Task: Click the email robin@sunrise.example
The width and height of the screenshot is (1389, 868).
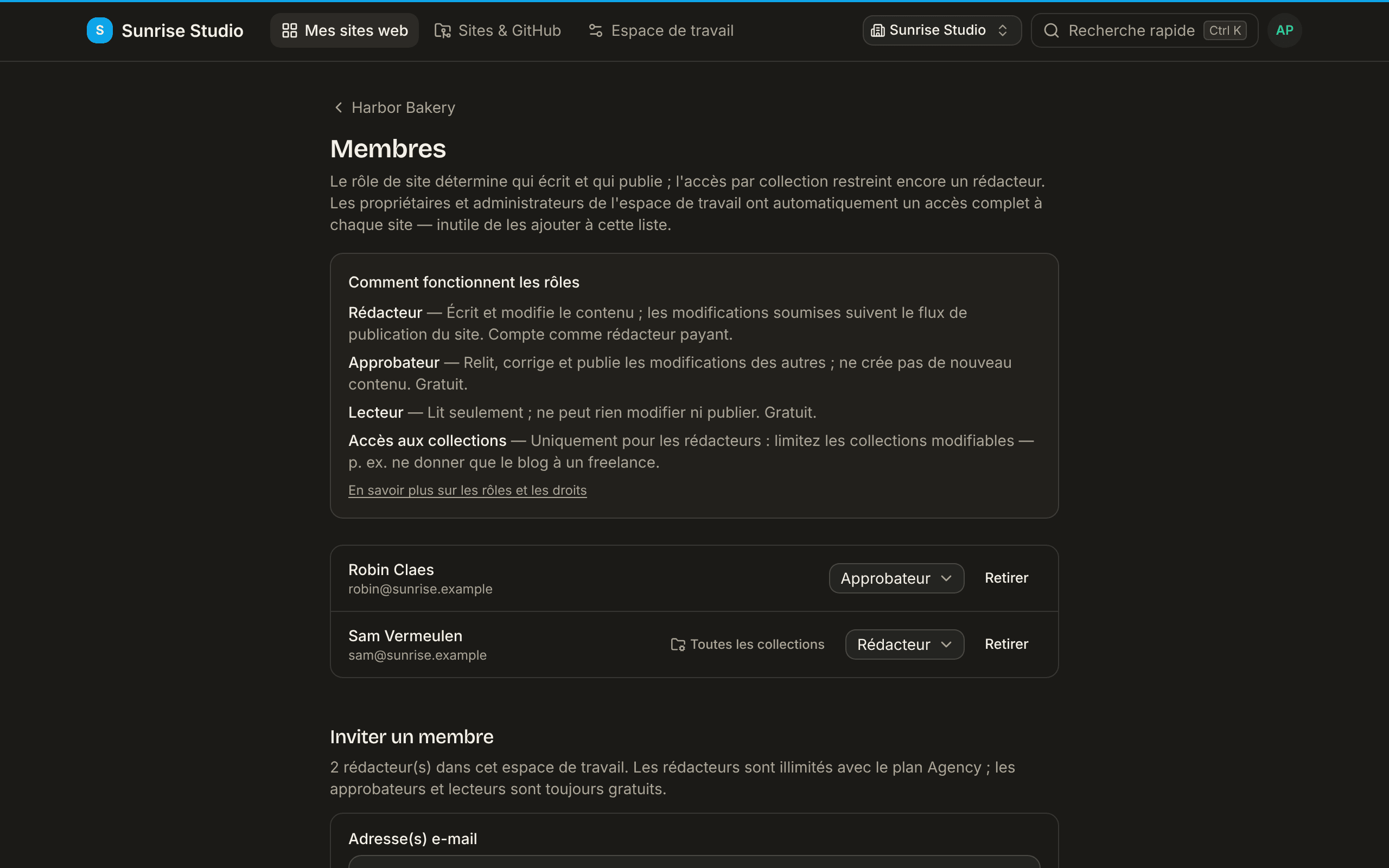Action: pyautogui.click(x=420, y=589)
